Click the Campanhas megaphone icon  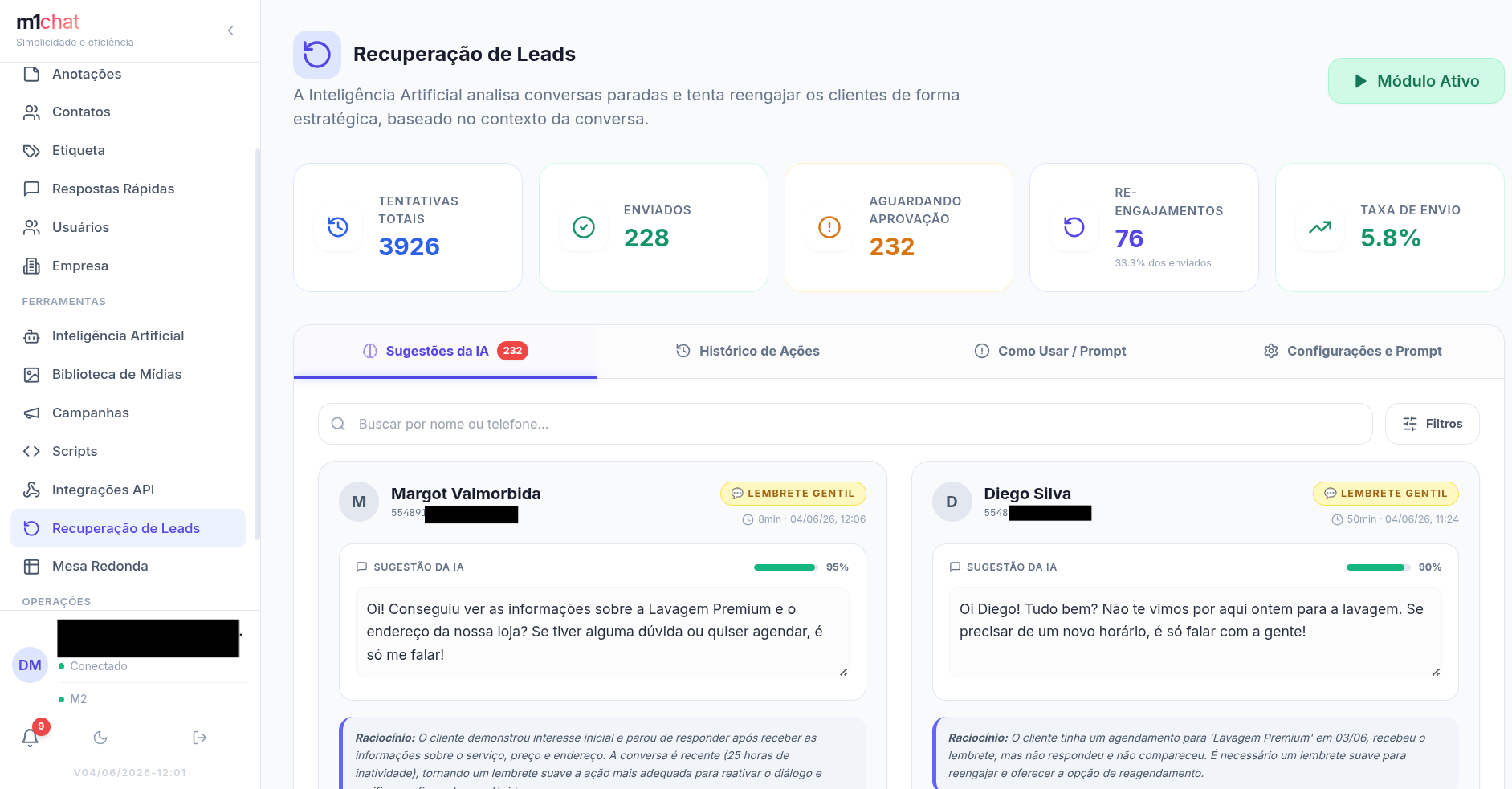pos(31,413)
